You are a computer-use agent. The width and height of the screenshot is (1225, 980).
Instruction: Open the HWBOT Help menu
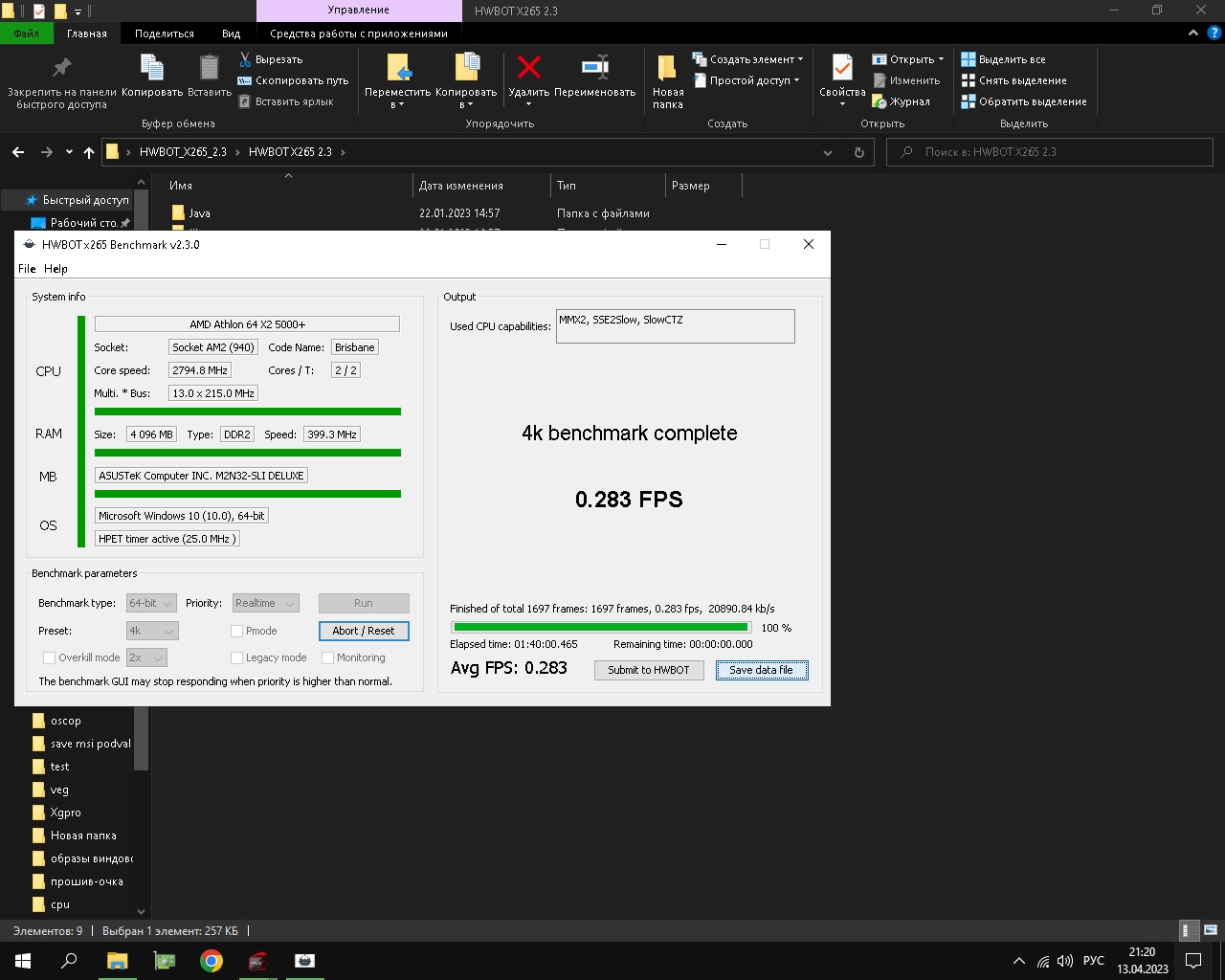tap(56, 269)
